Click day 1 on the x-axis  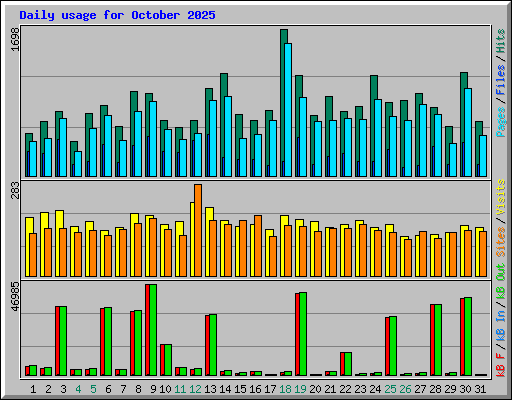[x=33, y=389]
